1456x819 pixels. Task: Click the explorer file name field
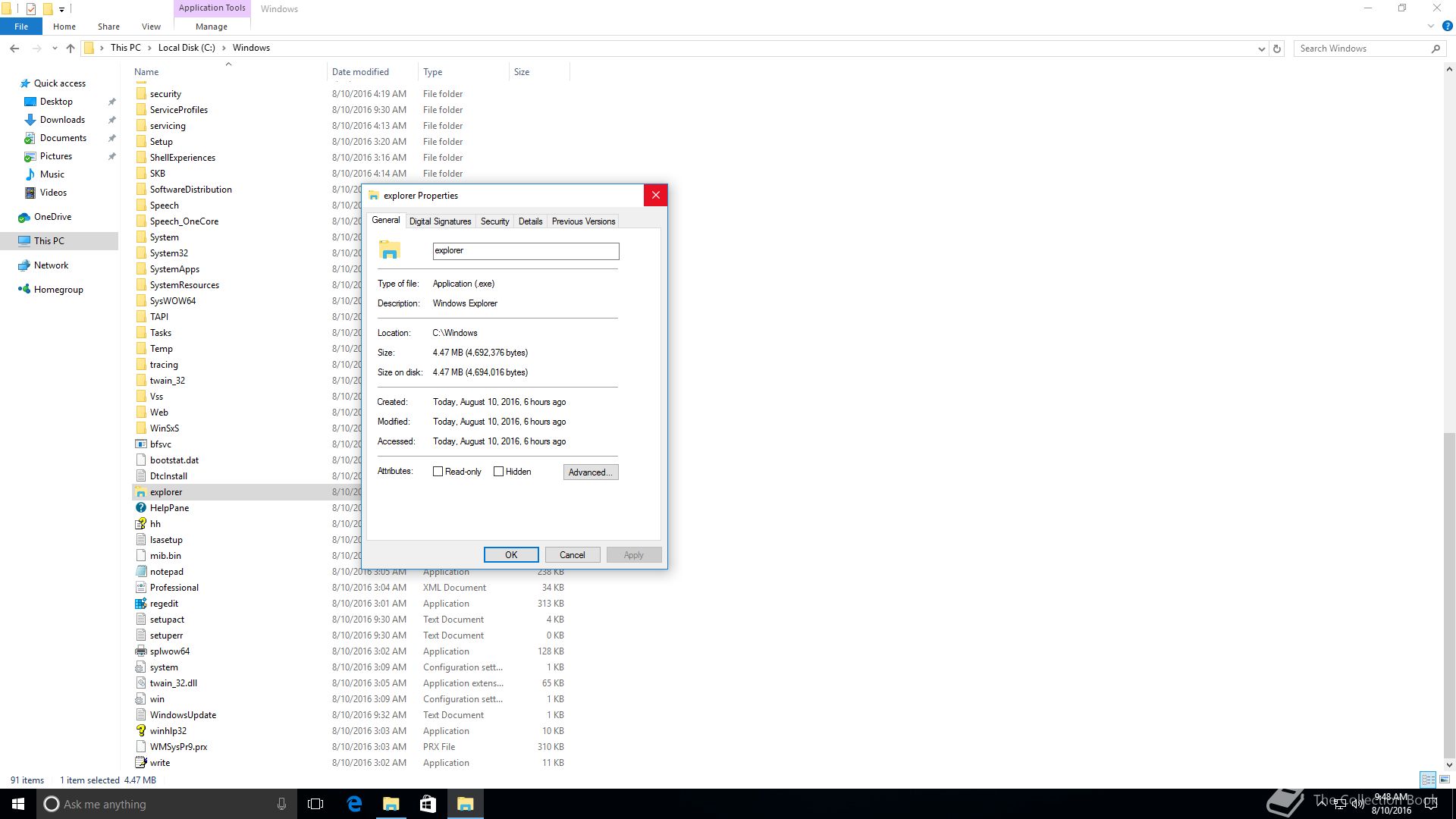coord(525,251)
